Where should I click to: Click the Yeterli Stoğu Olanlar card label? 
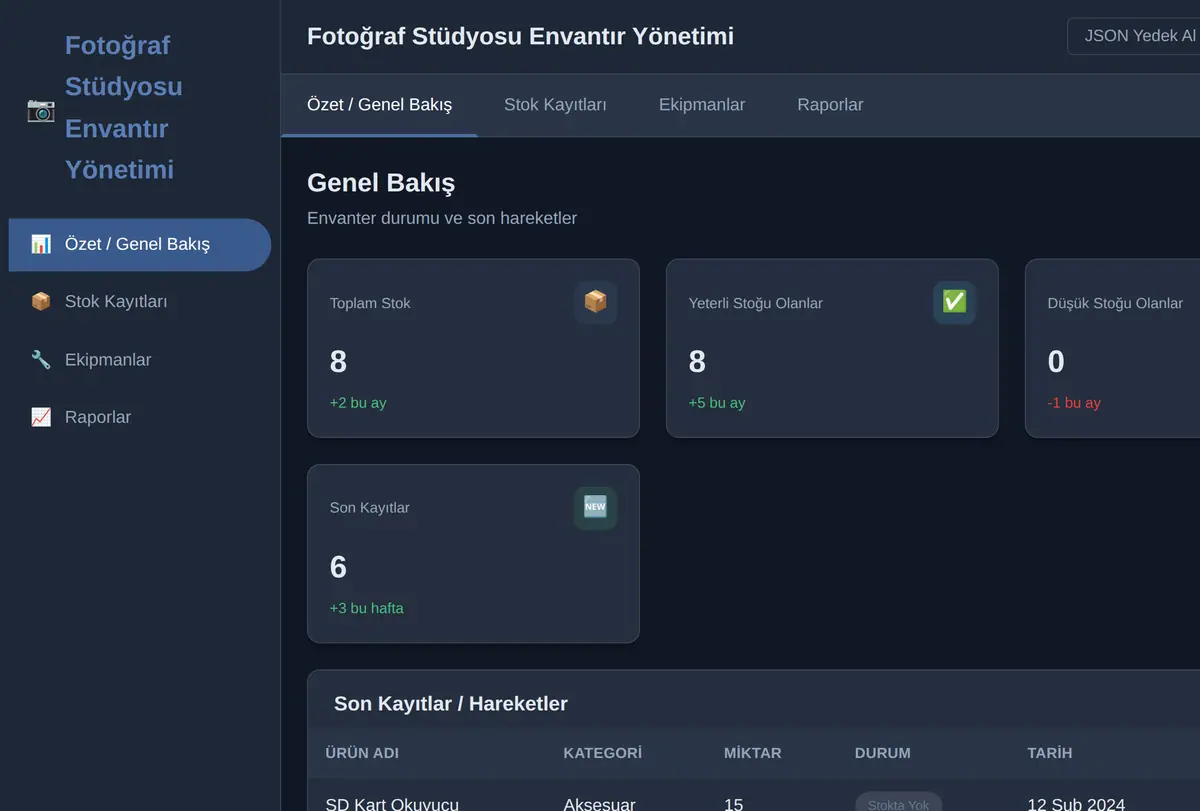[x=756, y=303]
